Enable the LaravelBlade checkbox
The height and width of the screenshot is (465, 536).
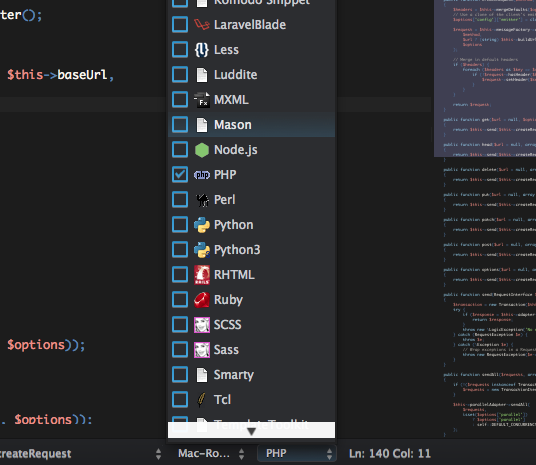pyautogui.click(x=180, y=25)
